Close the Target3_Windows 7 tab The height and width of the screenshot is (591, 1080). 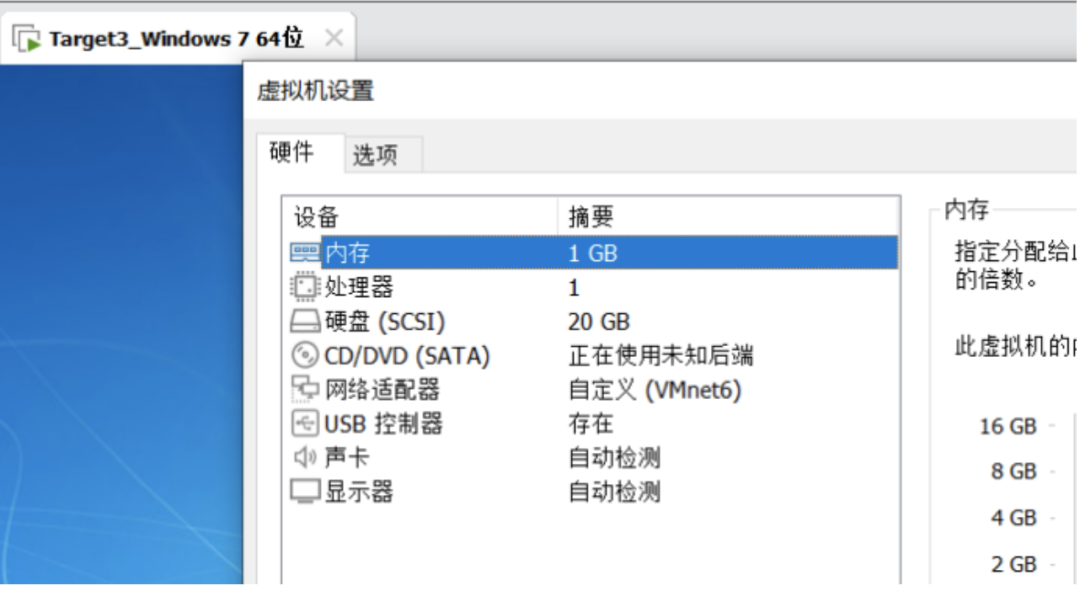coord(334,39)
